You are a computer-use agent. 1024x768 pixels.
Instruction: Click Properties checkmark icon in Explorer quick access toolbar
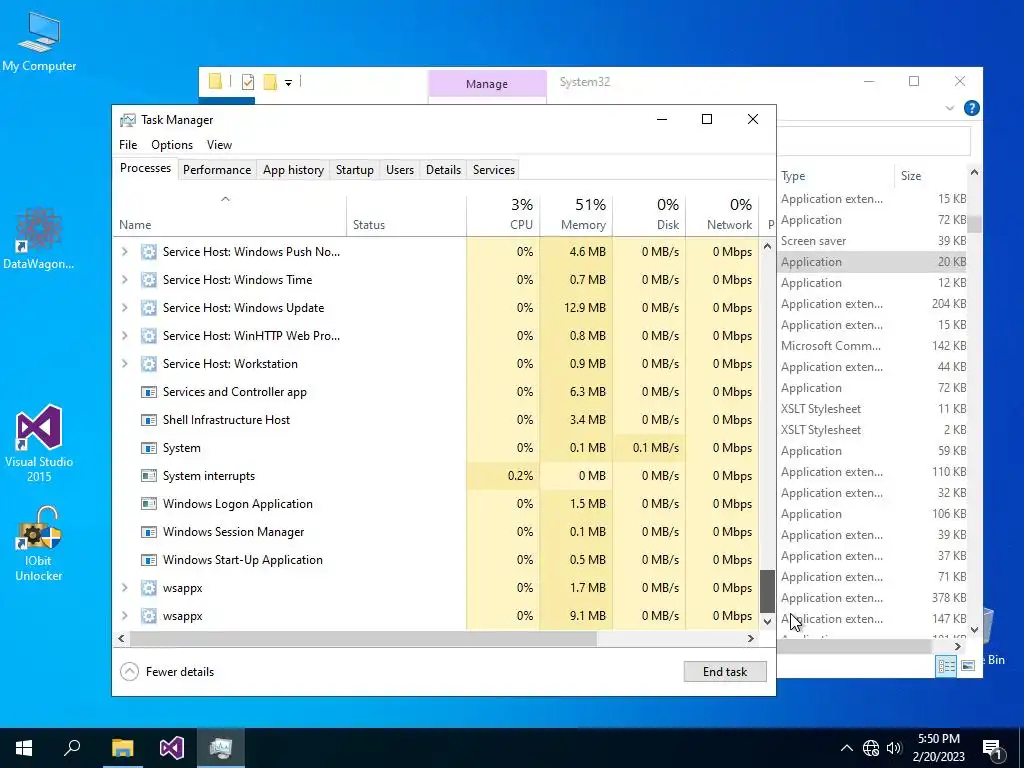[248, 82]
